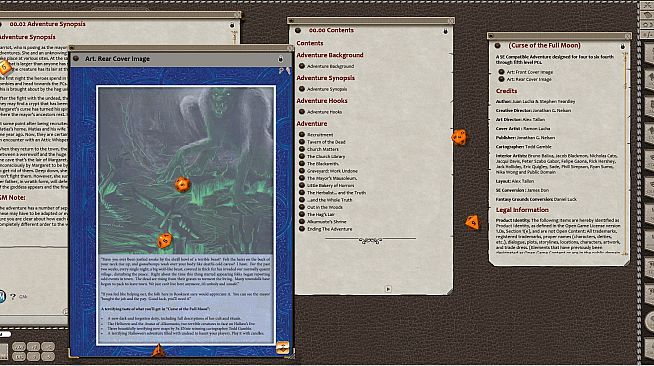Toggle the ADV modifier button

pos(19,347)
